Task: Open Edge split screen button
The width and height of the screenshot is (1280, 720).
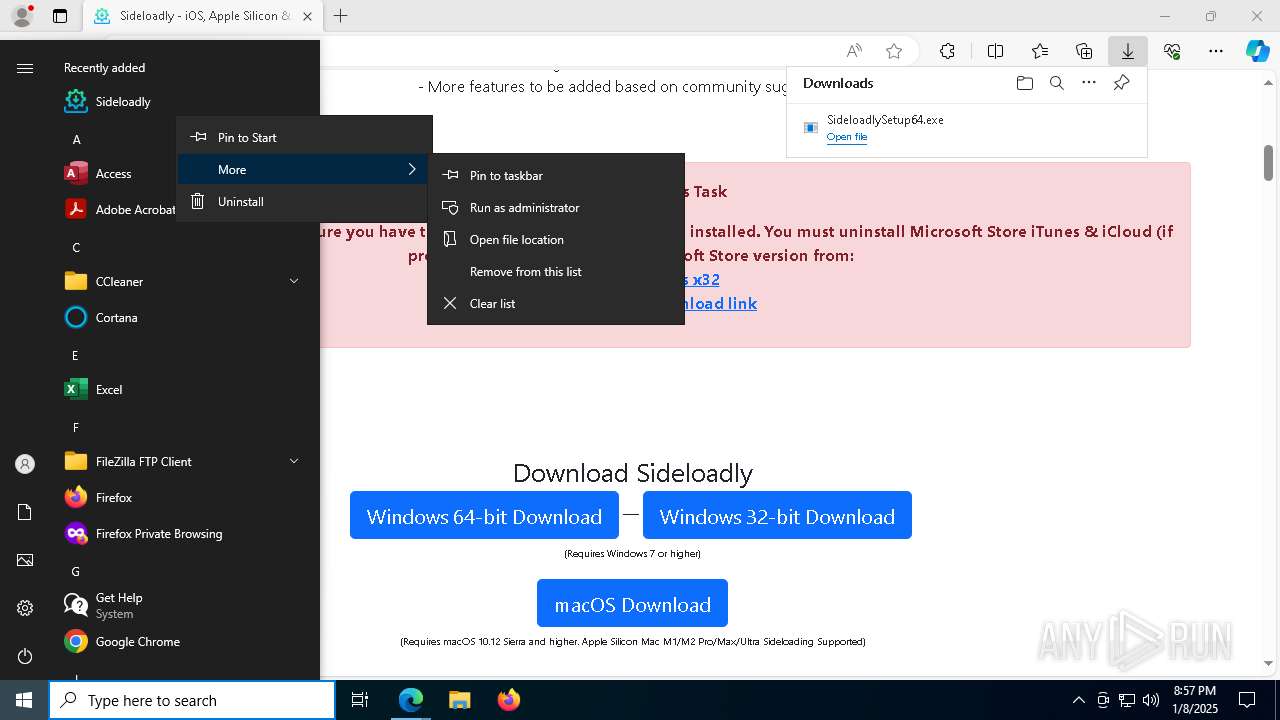Action: (x=995, y=51)
